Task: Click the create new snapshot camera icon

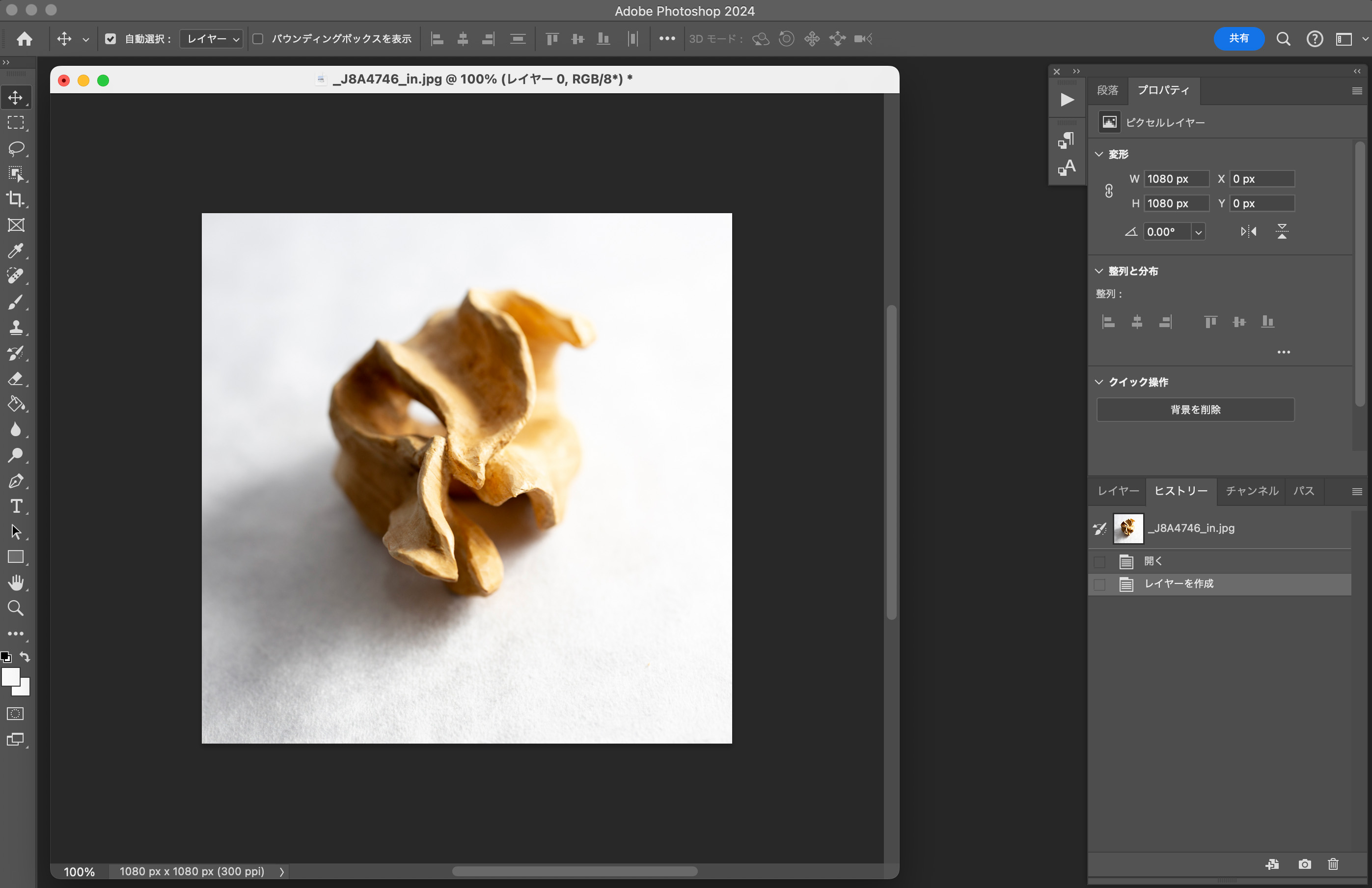Action: point(1305,864)
